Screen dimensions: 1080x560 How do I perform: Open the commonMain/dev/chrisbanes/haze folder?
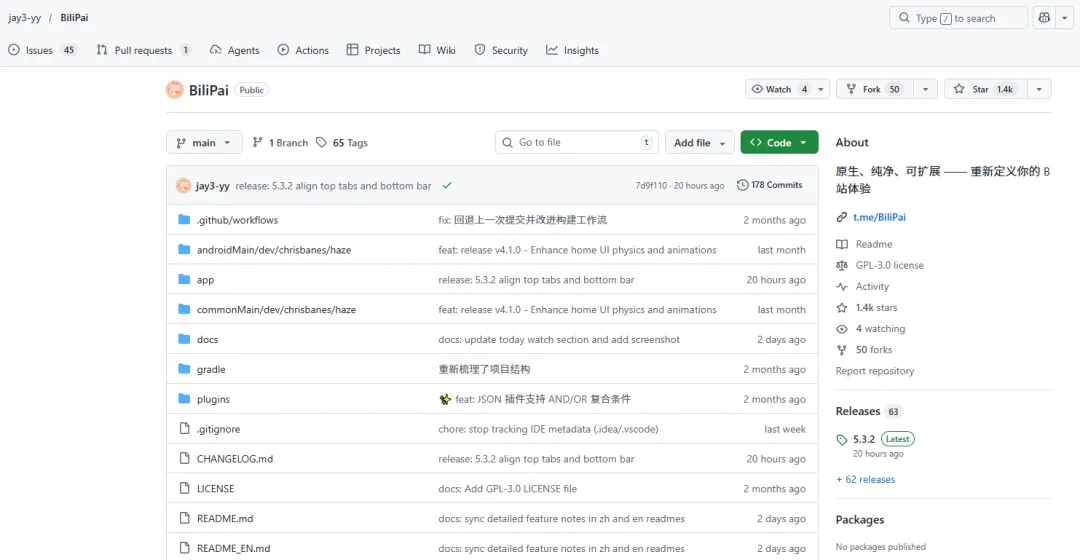point(276,310)
